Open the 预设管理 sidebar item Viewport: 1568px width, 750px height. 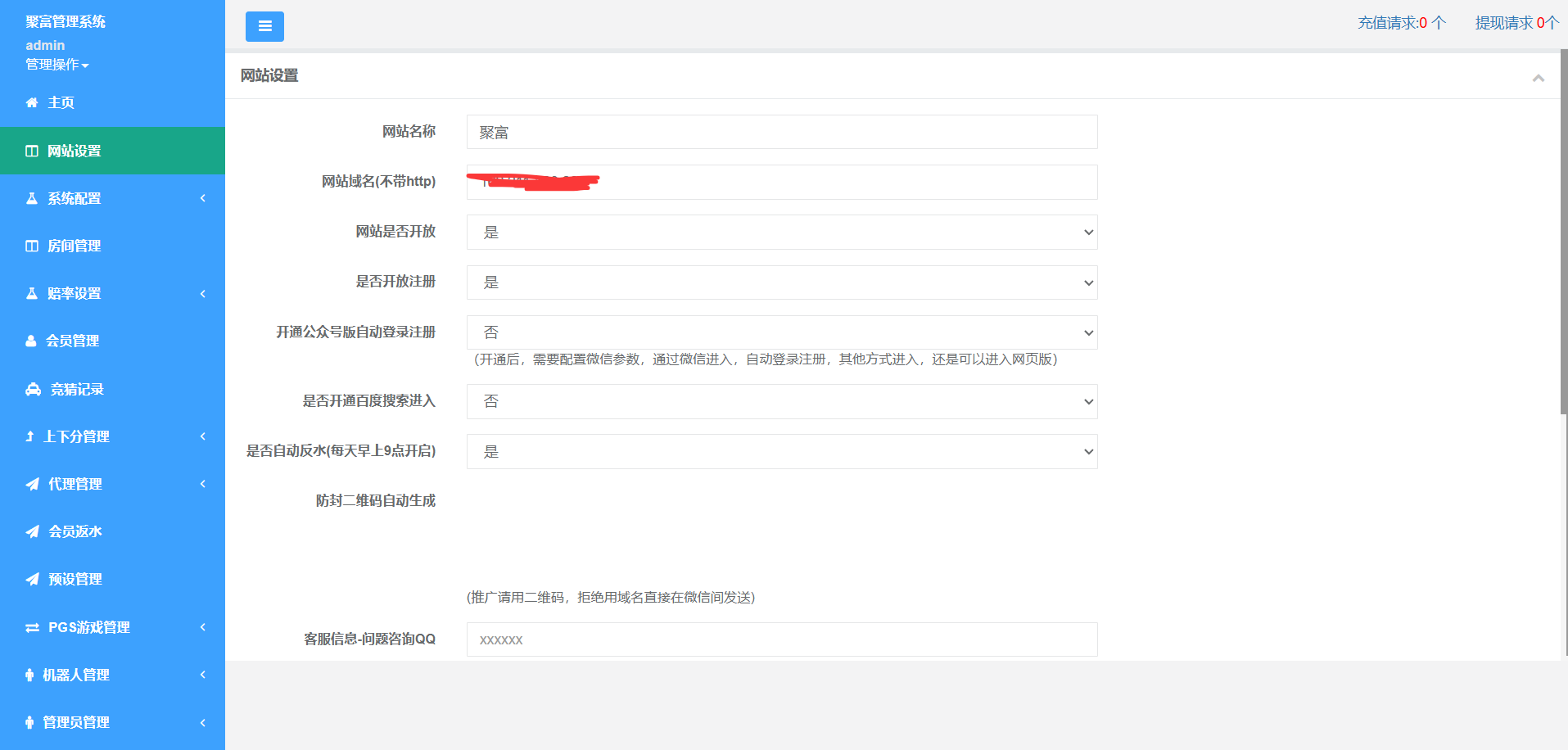coord(75,579)
